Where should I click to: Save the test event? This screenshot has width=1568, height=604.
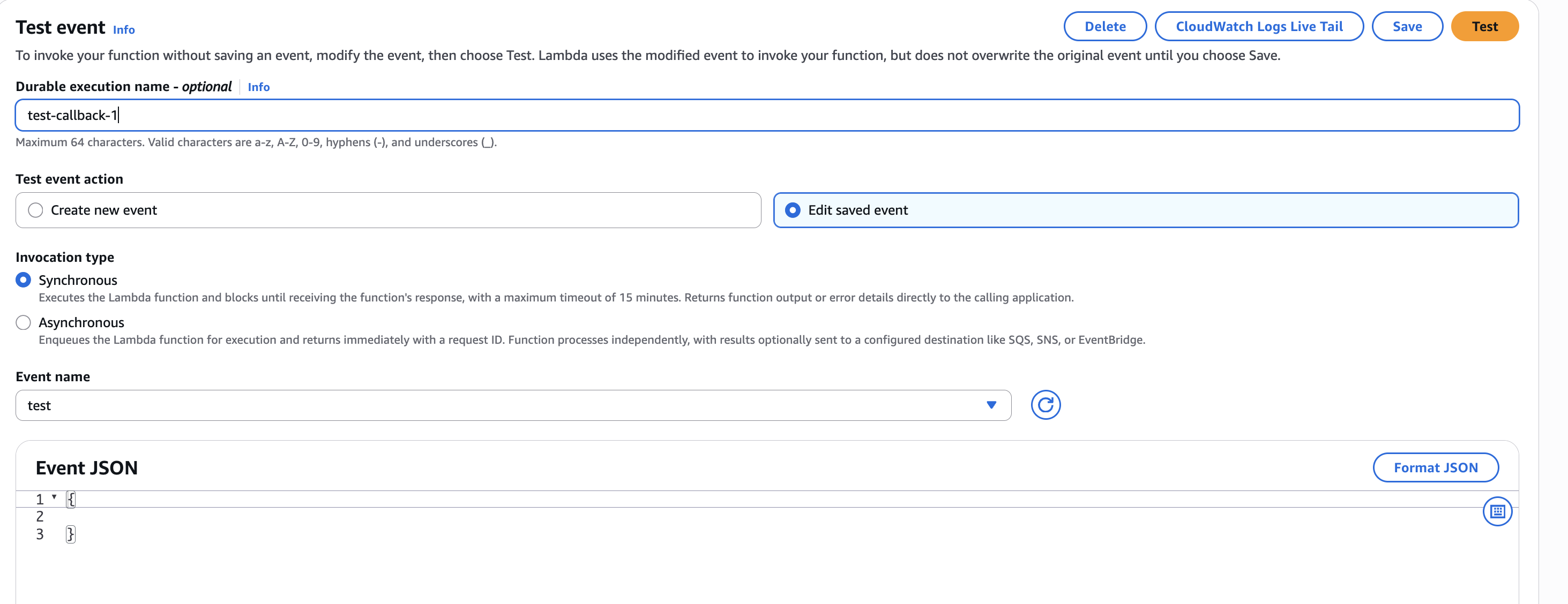click(x=1407, y=27)
